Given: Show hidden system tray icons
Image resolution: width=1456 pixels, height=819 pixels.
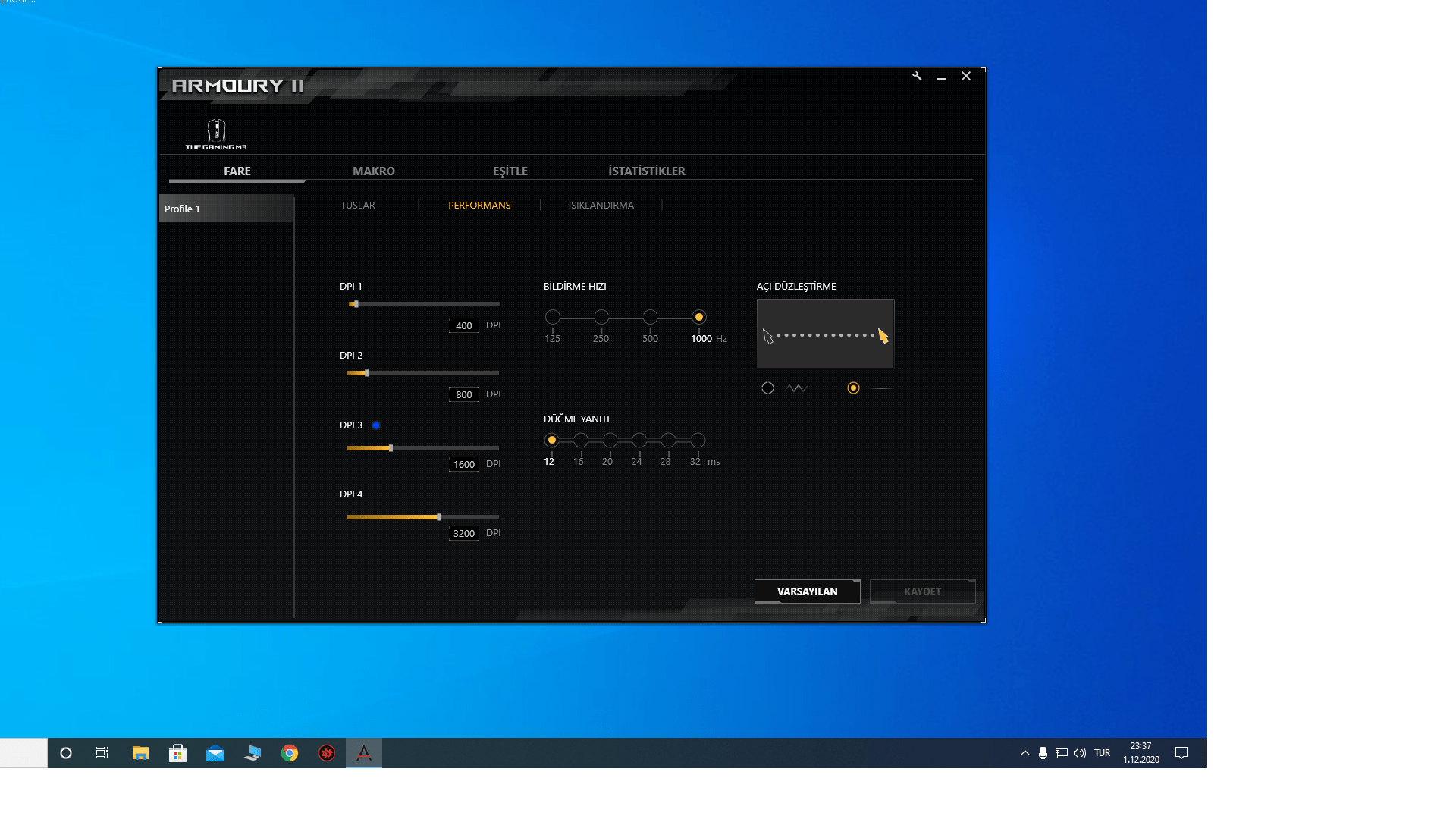Looking at the screenshot, I should (x=1025, y=753).
